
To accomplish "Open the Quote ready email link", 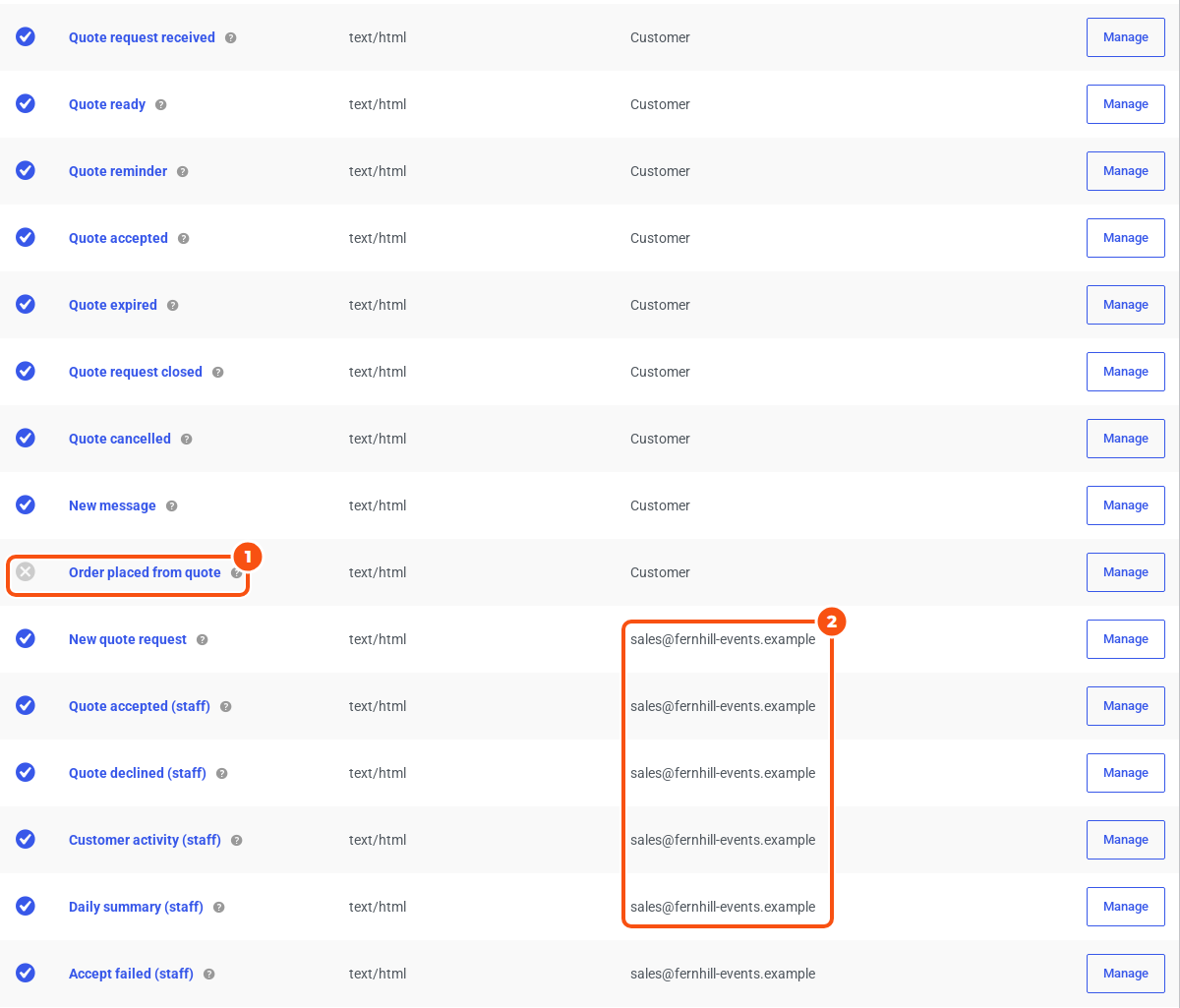I will [x=107, y=104].
